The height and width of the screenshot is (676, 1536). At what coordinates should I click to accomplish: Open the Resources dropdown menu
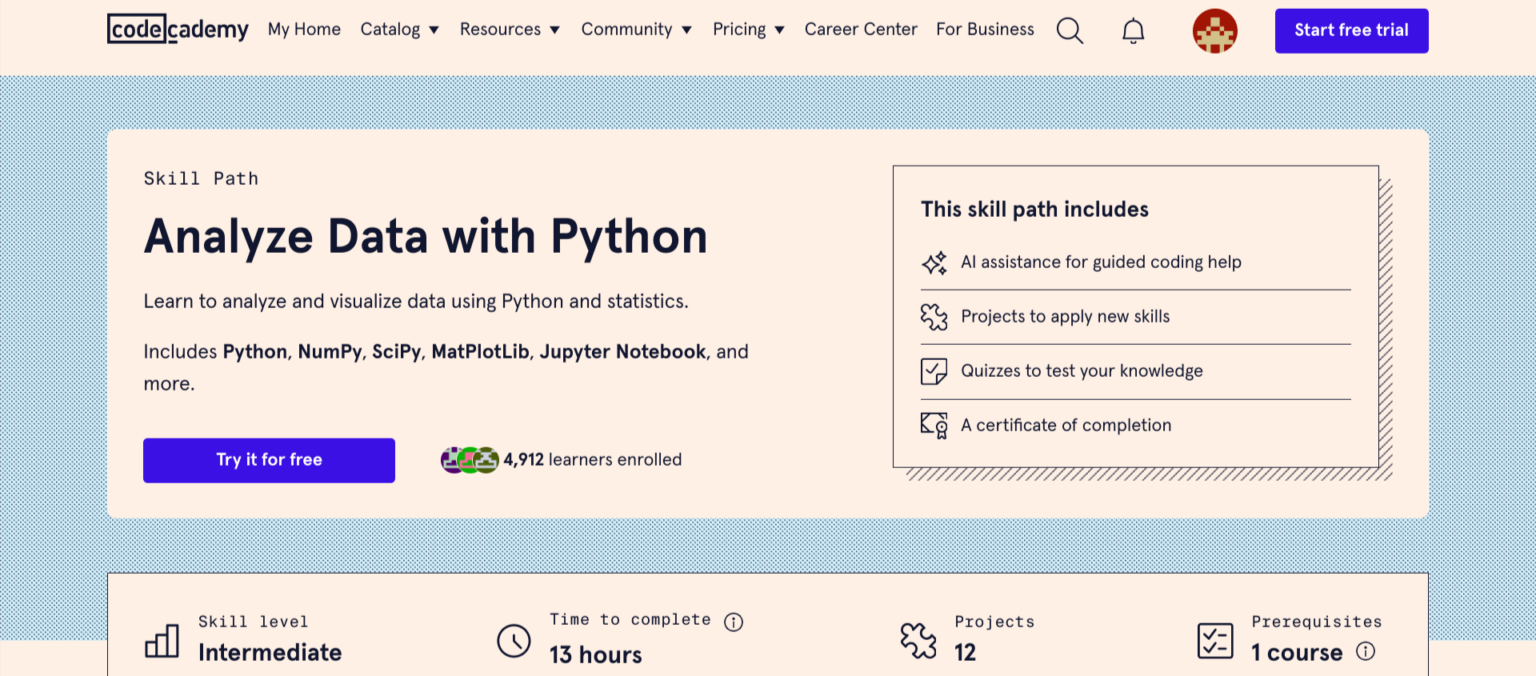pos(509,30)
